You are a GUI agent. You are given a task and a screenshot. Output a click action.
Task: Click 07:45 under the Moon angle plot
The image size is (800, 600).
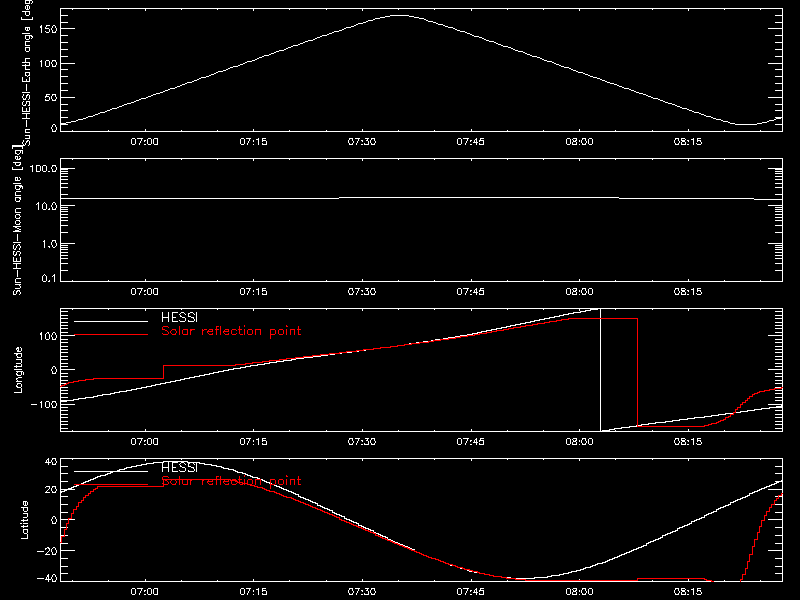point(470,292)
